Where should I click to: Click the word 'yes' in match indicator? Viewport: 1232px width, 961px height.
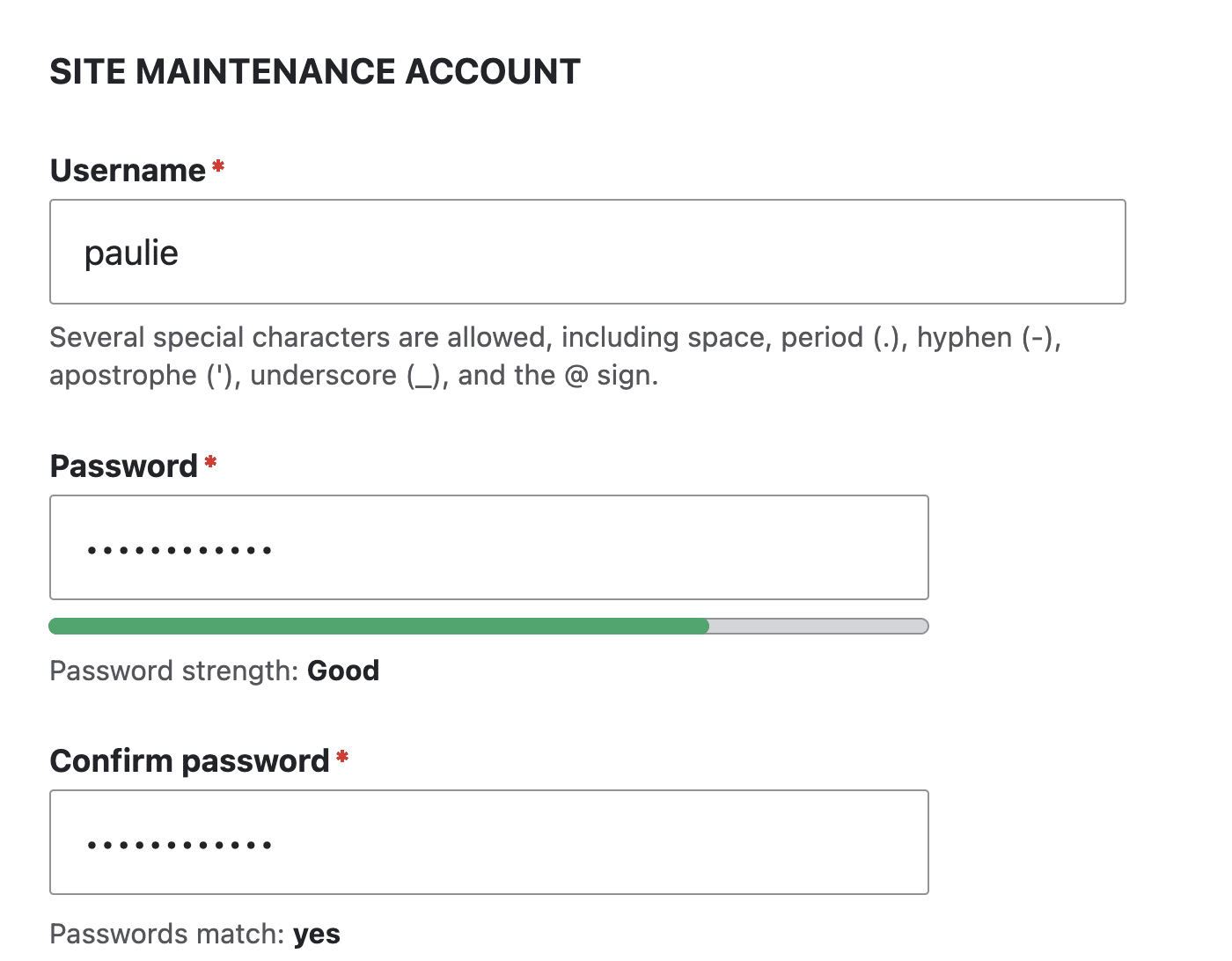point(317,934)
